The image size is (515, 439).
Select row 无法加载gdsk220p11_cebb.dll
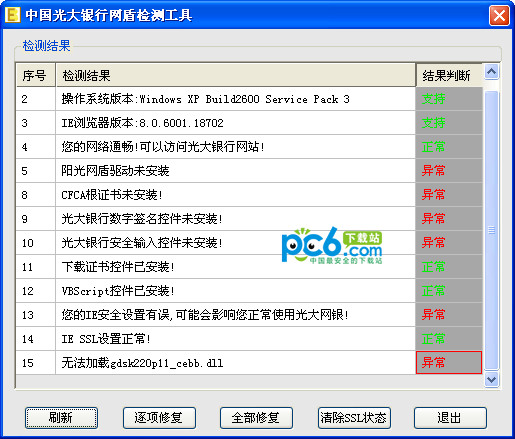[x=249, y=363]
